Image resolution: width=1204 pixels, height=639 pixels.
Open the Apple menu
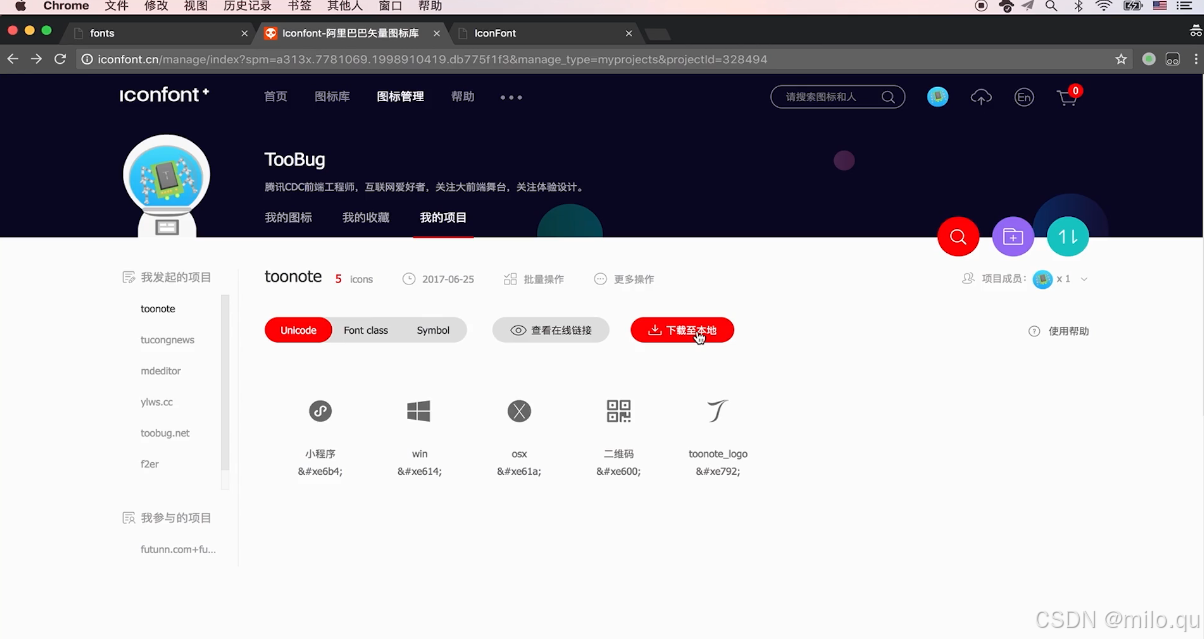click(20, 6)
